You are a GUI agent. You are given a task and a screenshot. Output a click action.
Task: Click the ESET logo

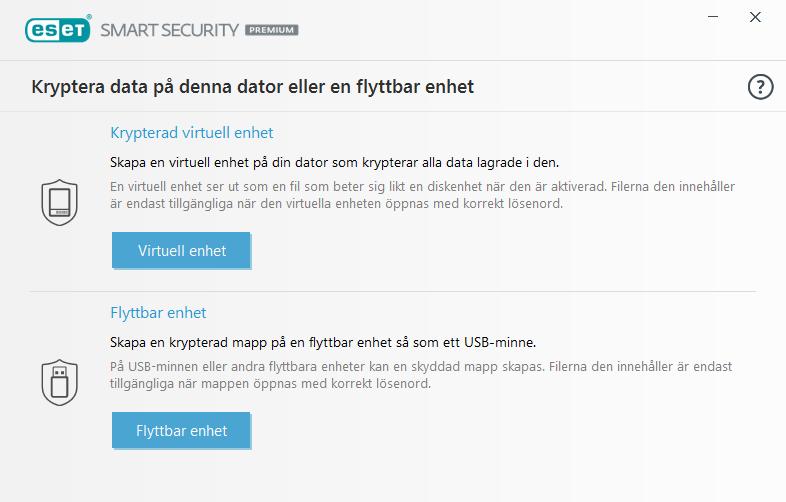click(x=58, y=29)
